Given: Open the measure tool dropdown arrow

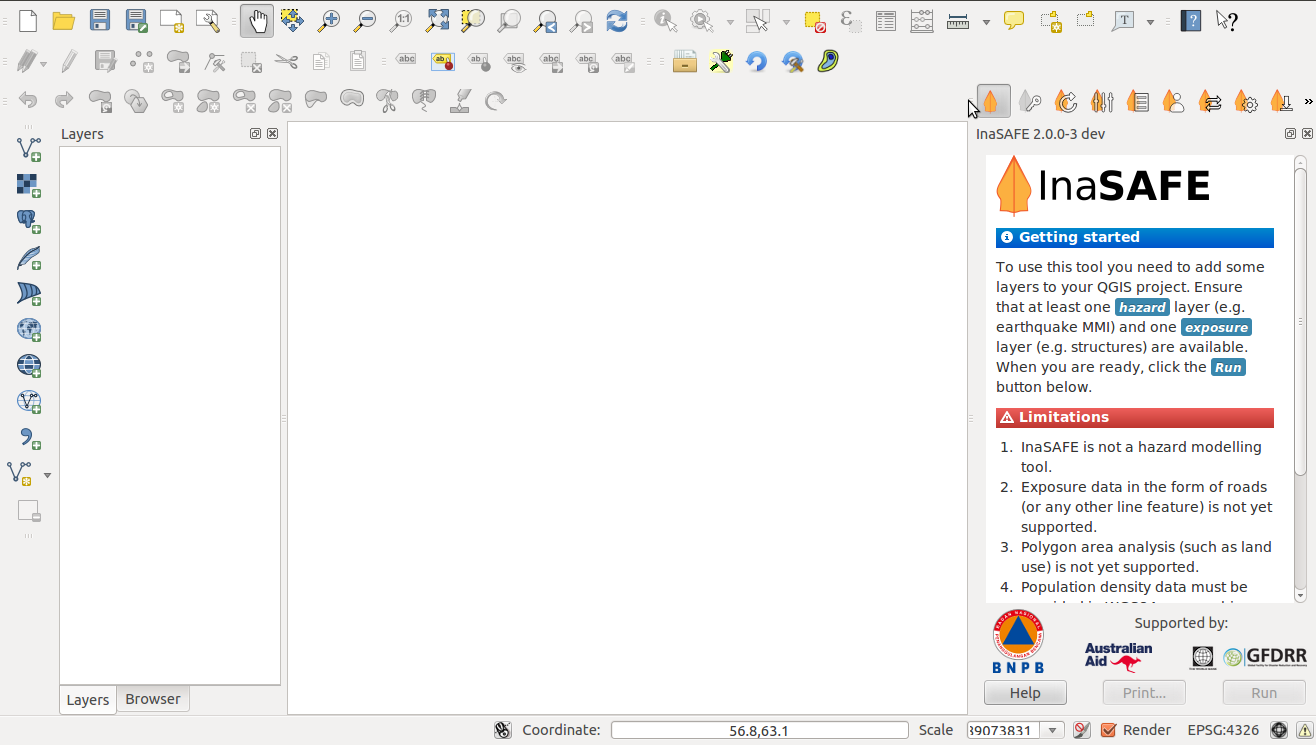Looking at the screenshot, I should coord(986,21).
